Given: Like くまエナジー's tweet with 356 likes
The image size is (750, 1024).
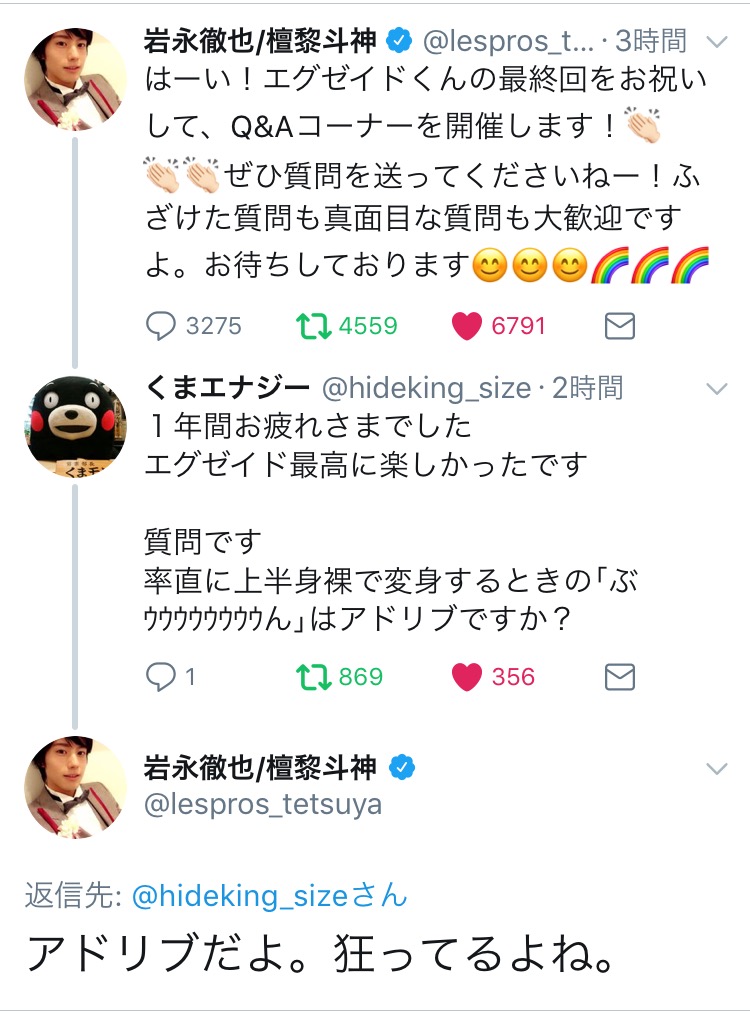Looking at the screenshot, I should [466, 677].
